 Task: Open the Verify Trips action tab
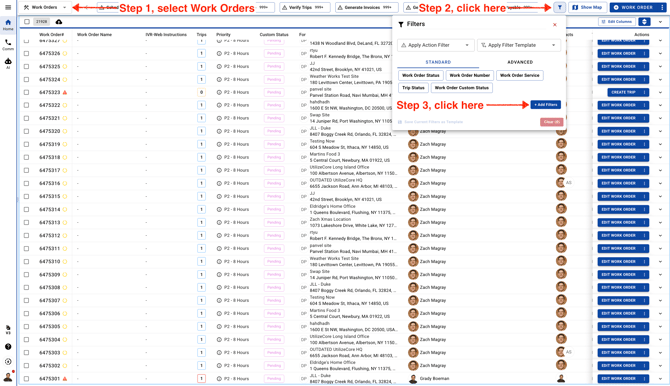click(305, 7)
